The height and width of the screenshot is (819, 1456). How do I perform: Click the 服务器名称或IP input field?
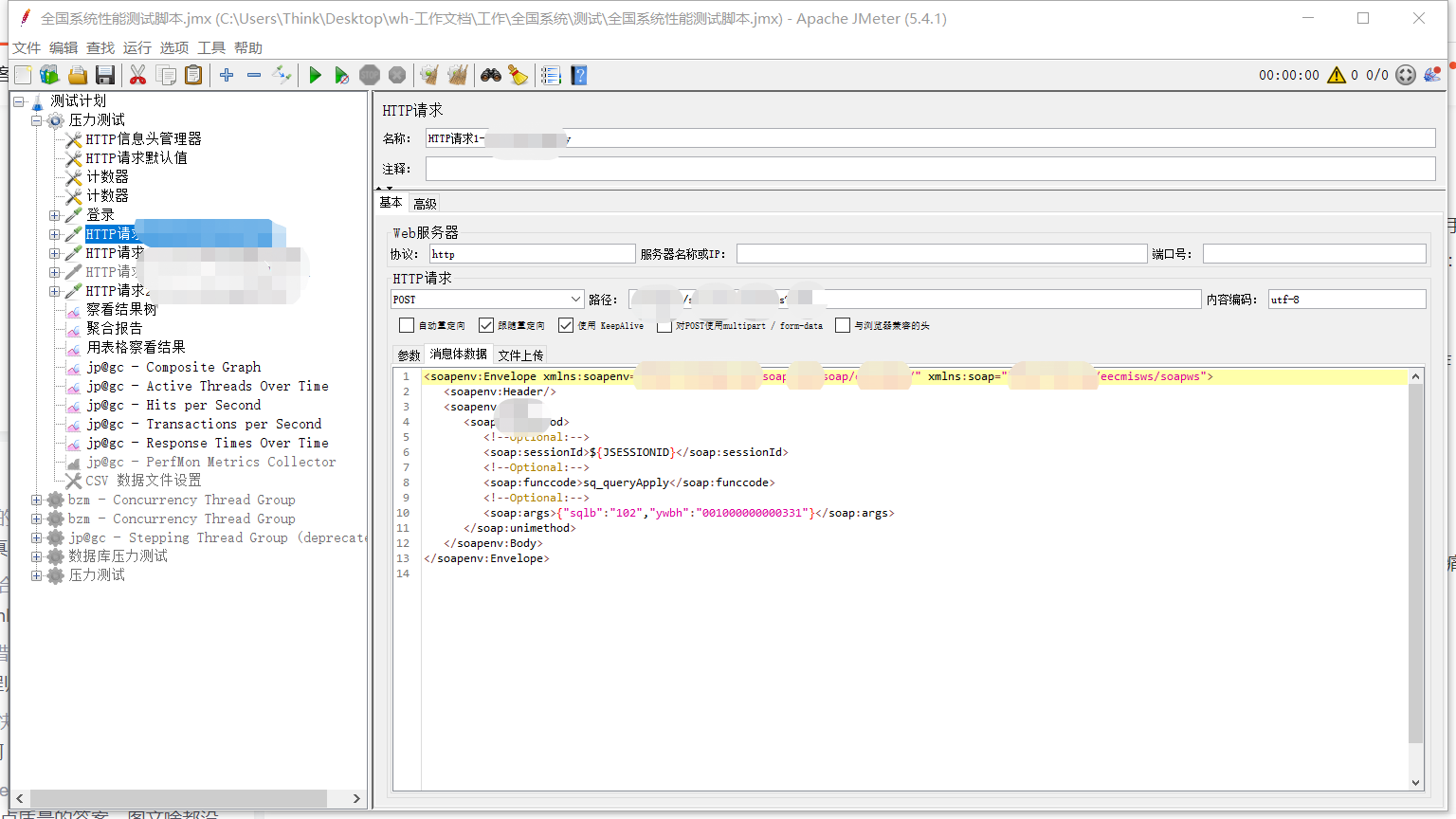941,254
